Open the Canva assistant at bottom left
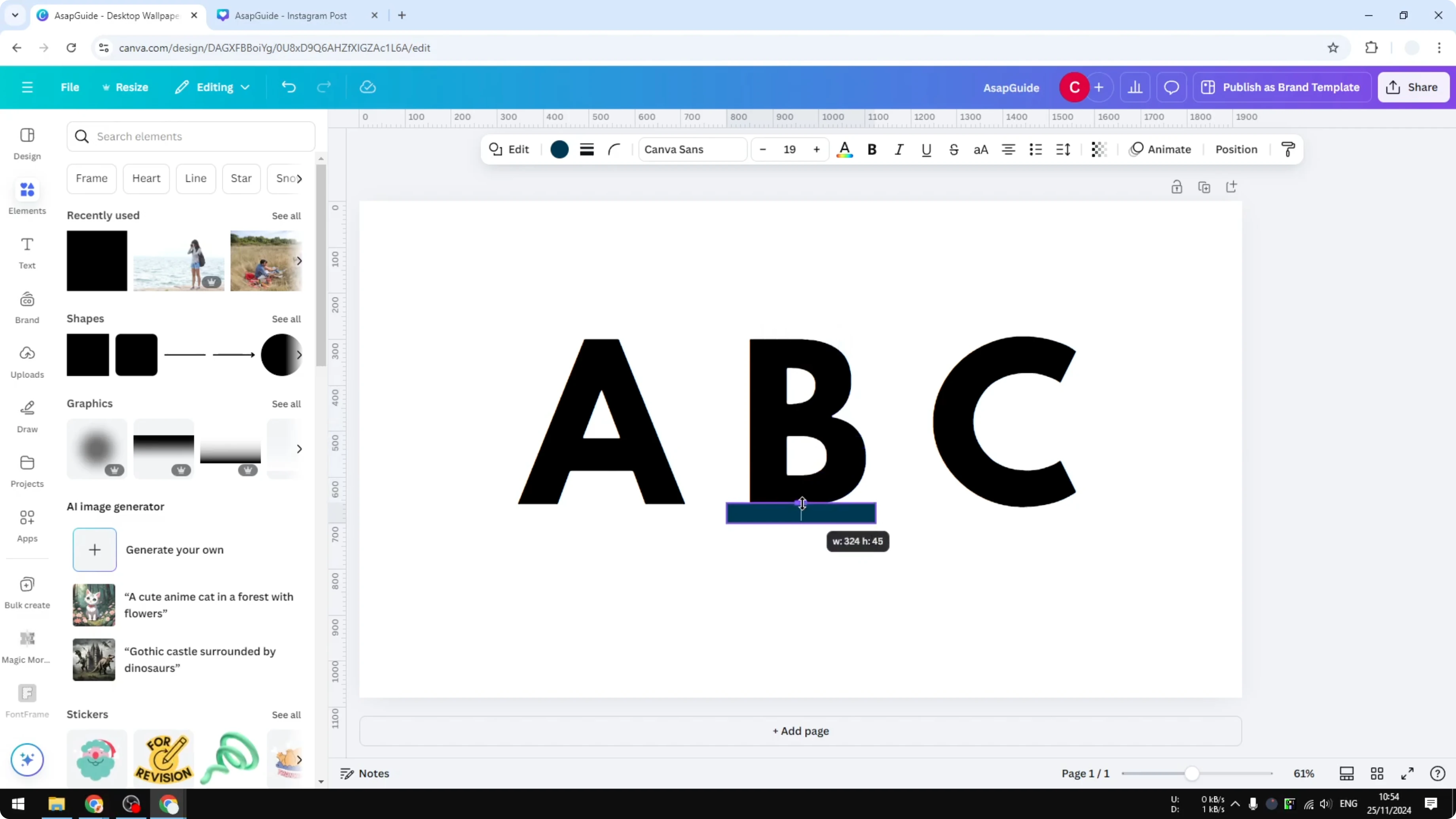This screenshot has height=819, width=1456. [27, 760]
